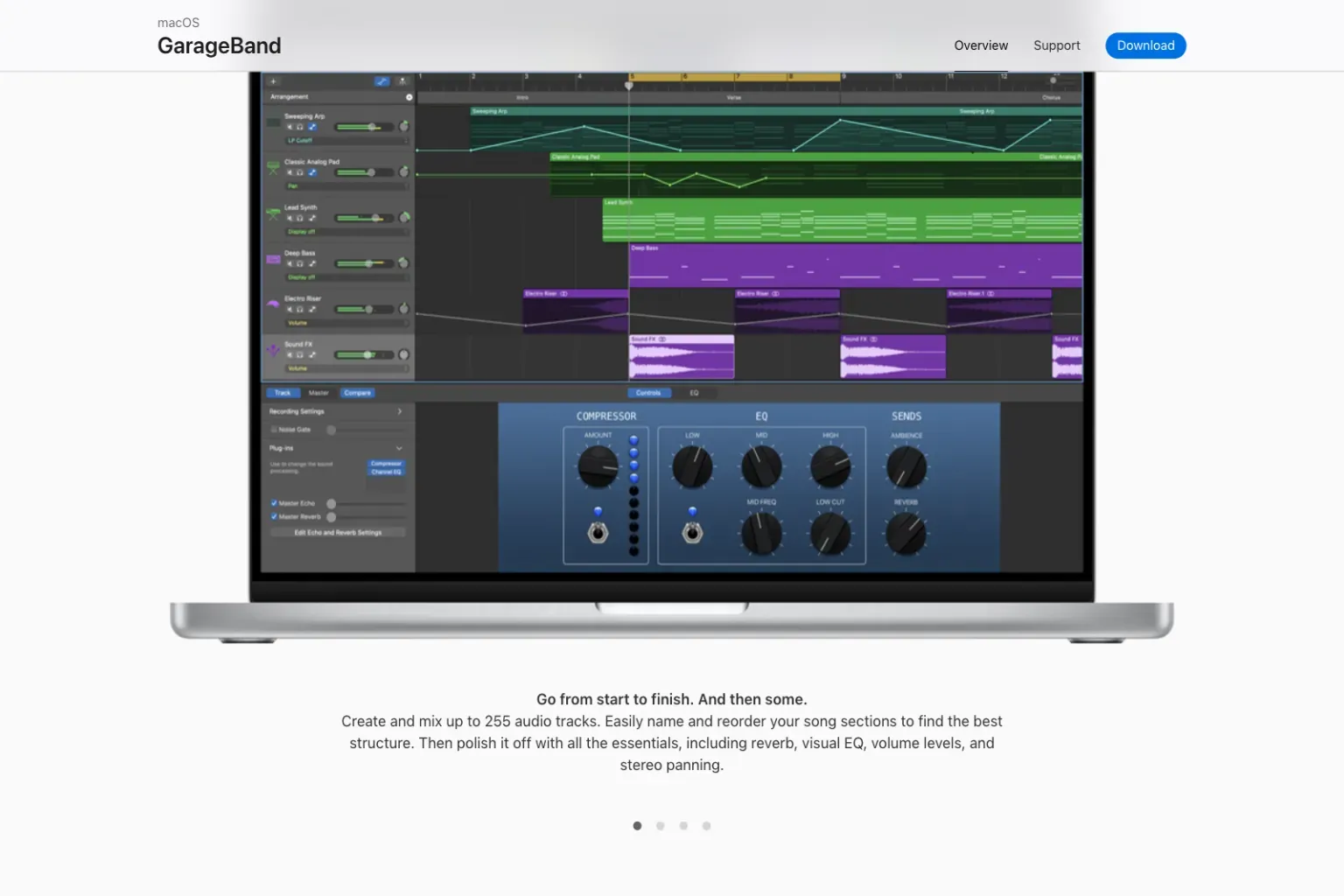Enable automation icon on Electro Riser track
Screen dimensions: 1344x896
[x=312, y=309]
